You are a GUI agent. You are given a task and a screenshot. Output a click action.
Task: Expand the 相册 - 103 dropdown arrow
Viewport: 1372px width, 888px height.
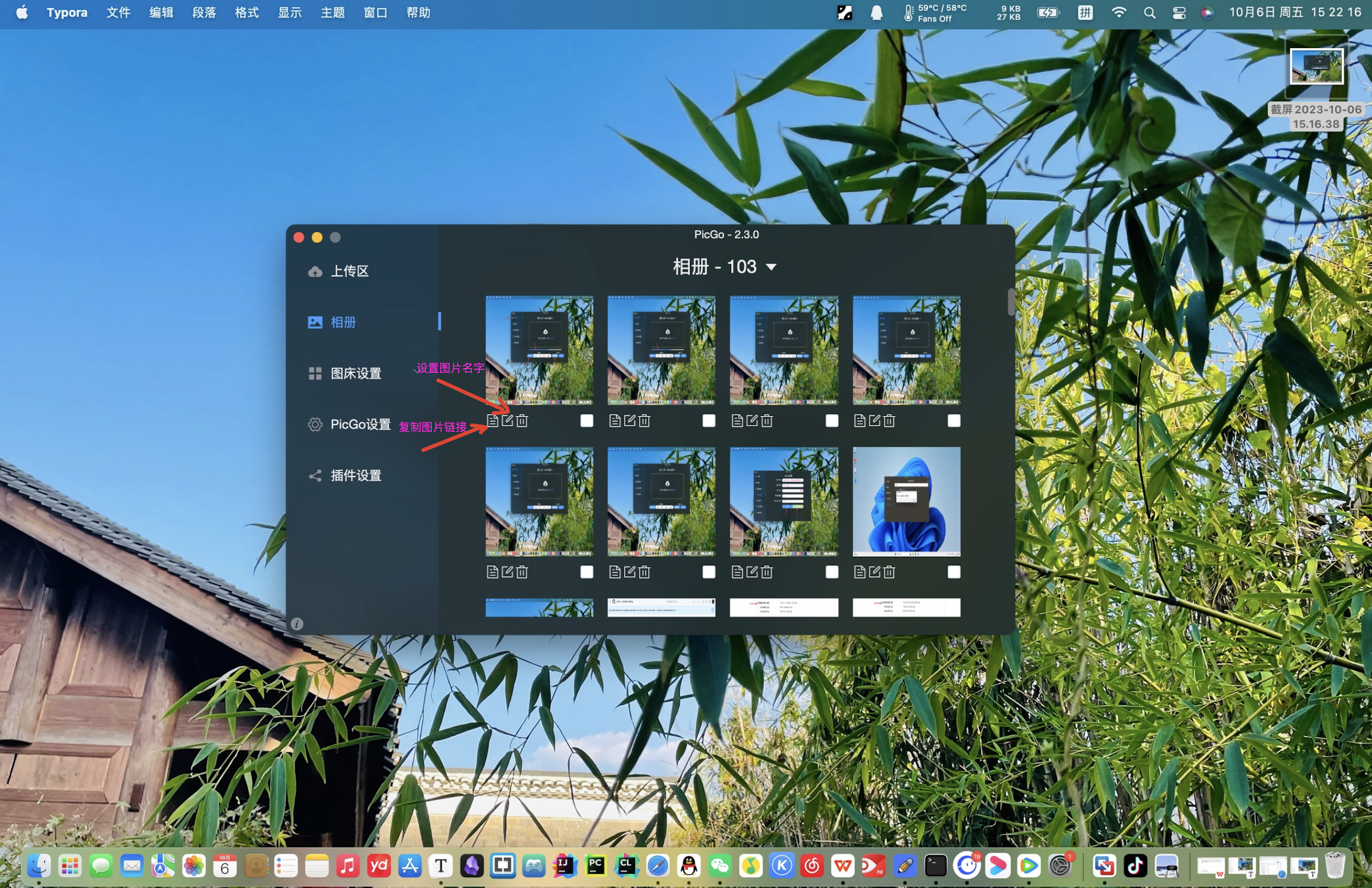click(x=771, y=267)
